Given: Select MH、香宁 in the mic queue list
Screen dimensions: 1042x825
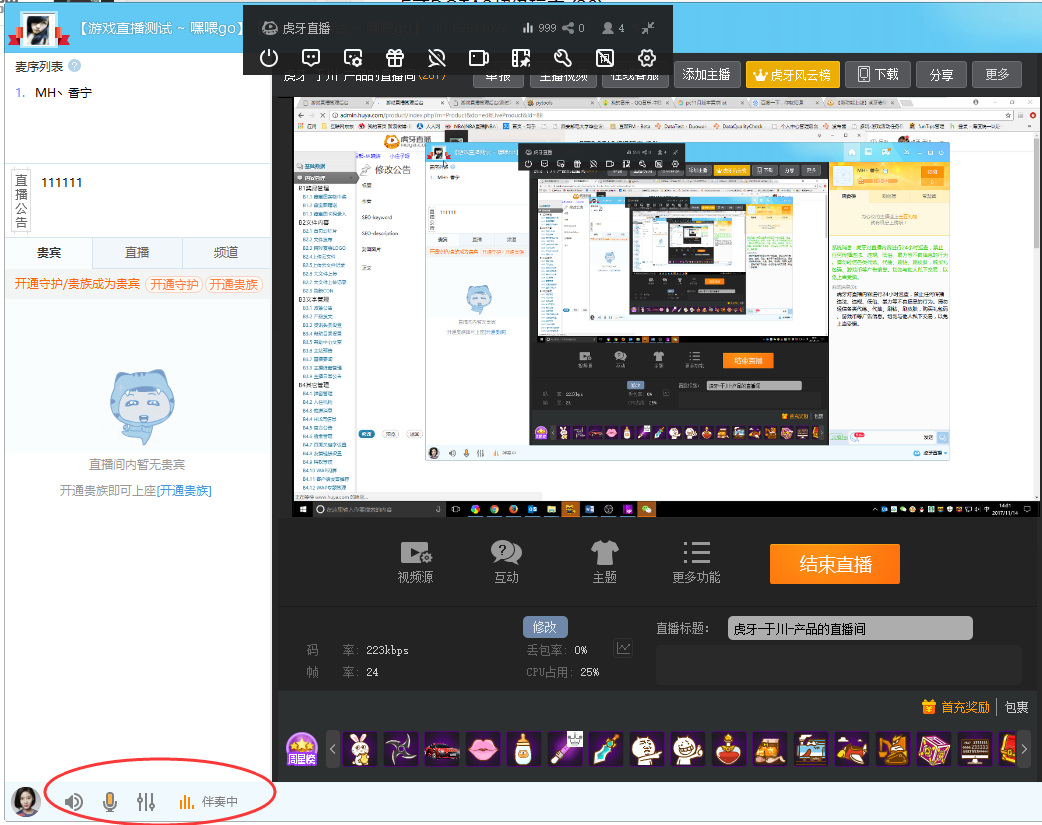Looking at the screenshot, I should pyautogui.click(x=63, y=93).
